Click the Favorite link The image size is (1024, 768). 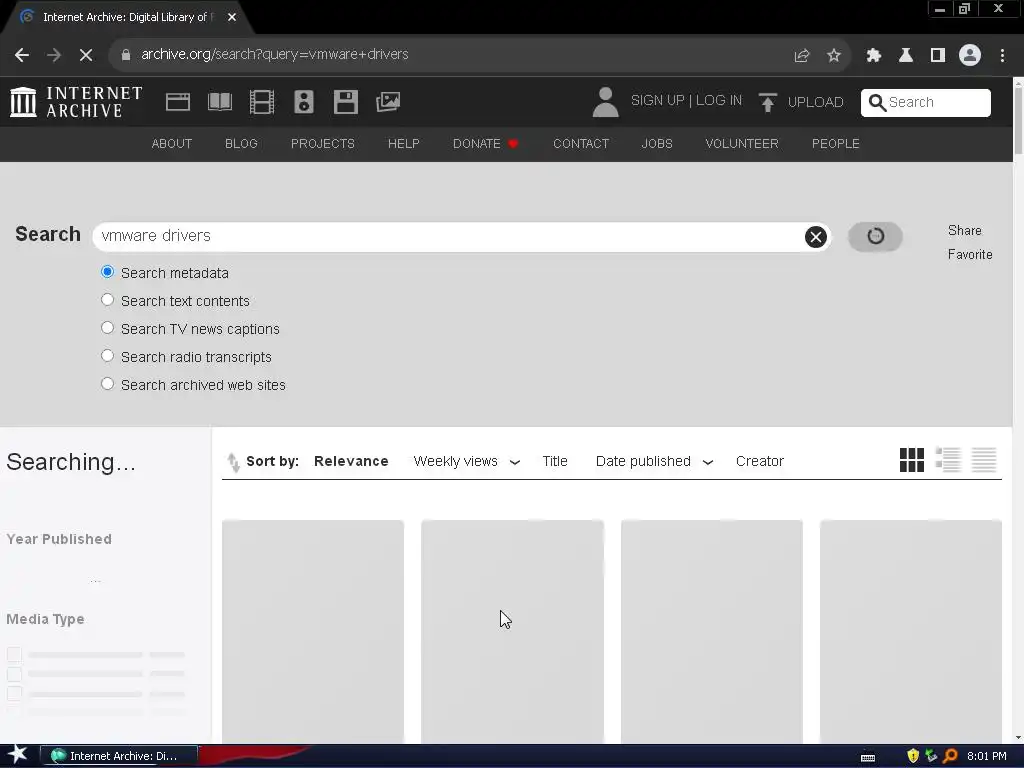point(970,255)
